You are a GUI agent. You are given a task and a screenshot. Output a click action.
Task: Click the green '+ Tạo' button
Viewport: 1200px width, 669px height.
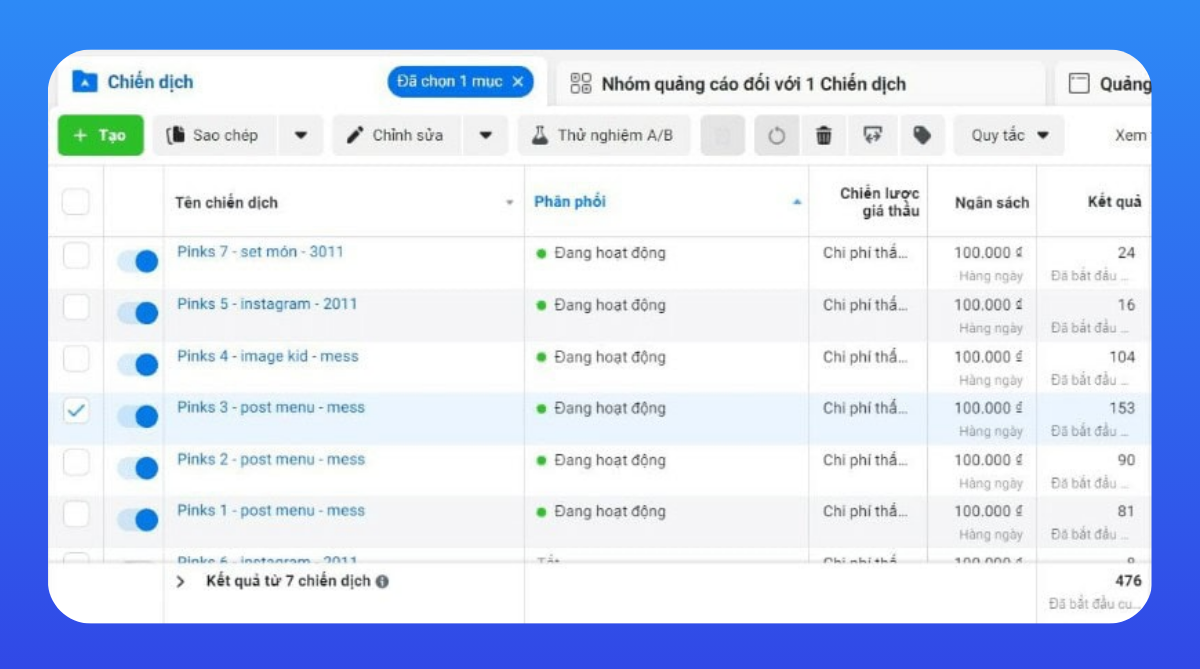(100, 135)
